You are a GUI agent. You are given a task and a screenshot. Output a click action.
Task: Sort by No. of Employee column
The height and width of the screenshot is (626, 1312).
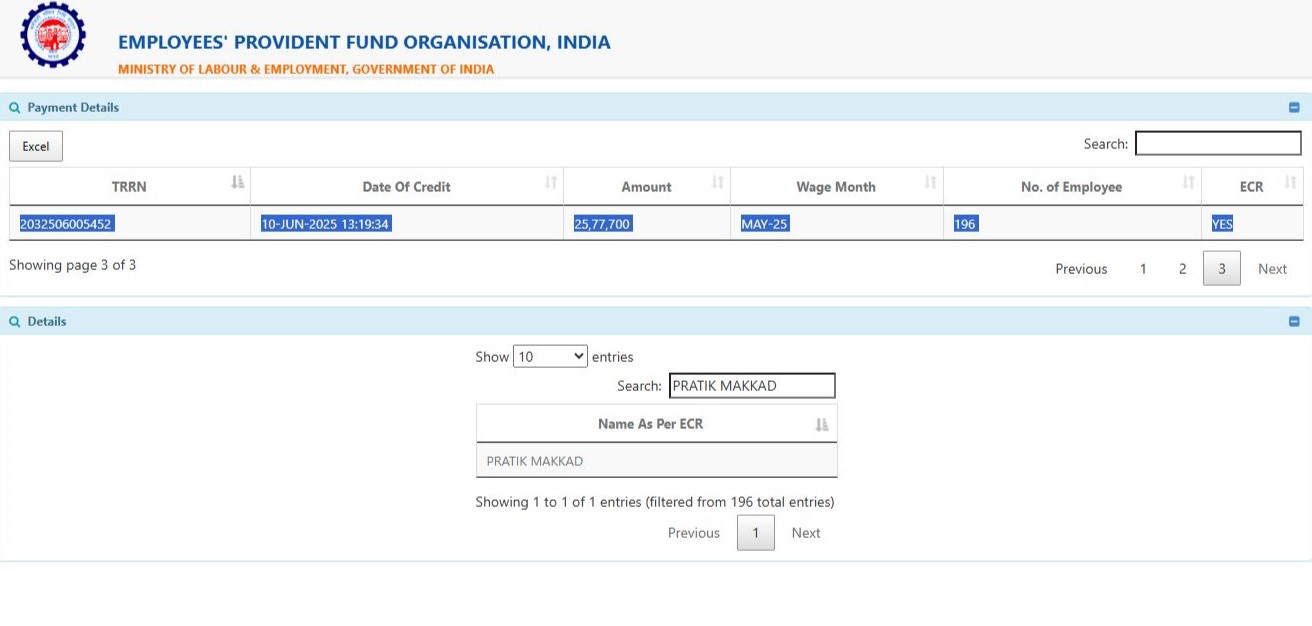tap(1072, 186)
